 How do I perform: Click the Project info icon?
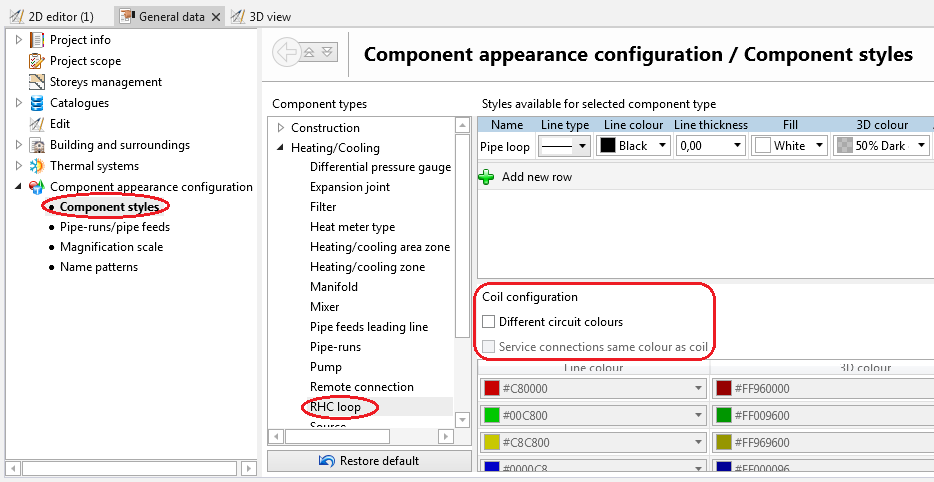[38, 40]
